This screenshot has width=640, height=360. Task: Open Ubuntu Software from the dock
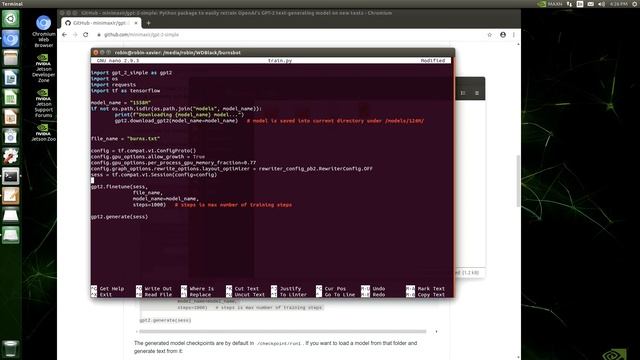[x=10, y=136]
